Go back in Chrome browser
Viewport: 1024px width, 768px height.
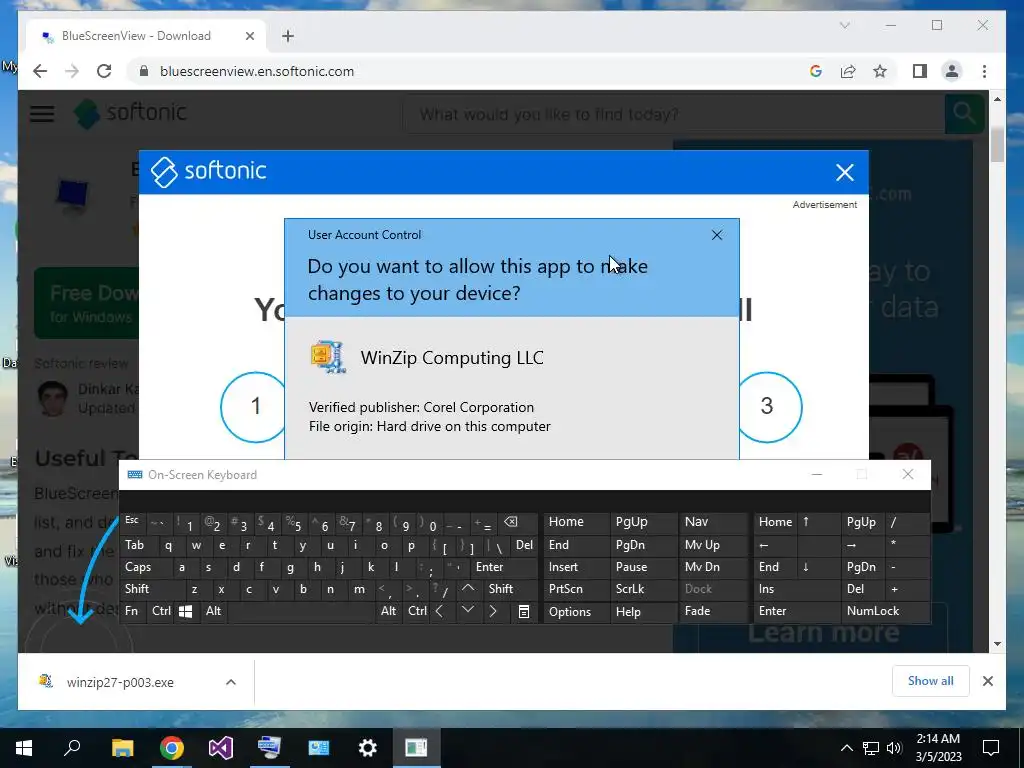tap(40, 71)
